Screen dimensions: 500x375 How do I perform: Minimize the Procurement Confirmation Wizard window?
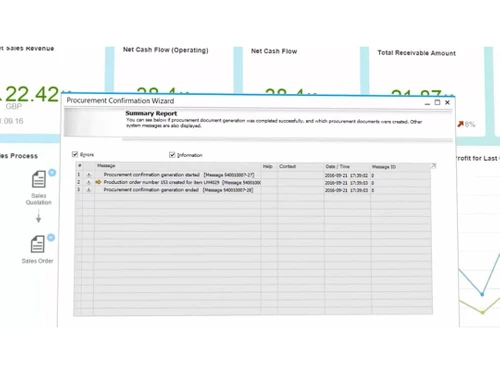point(427,103)
